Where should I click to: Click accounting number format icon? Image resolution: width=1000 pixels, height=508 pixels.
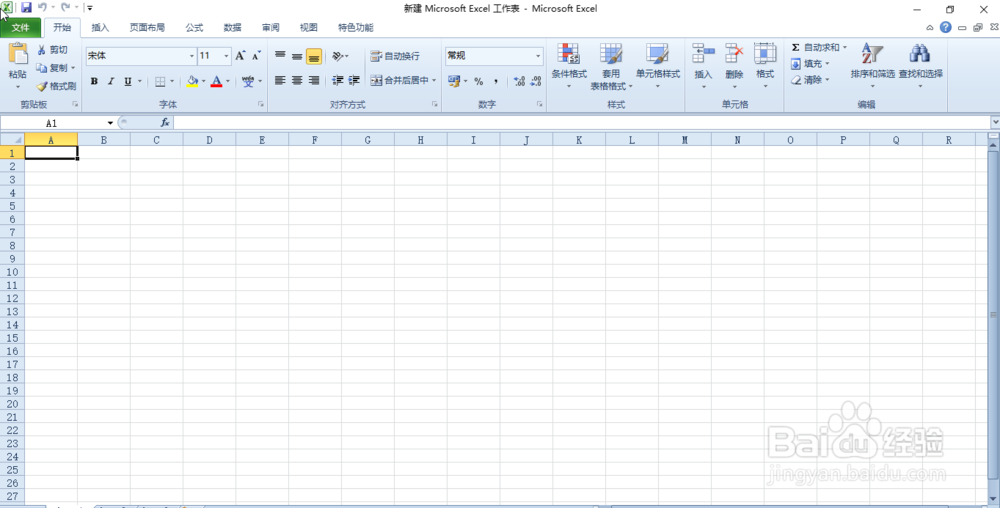tap(454, 81)
